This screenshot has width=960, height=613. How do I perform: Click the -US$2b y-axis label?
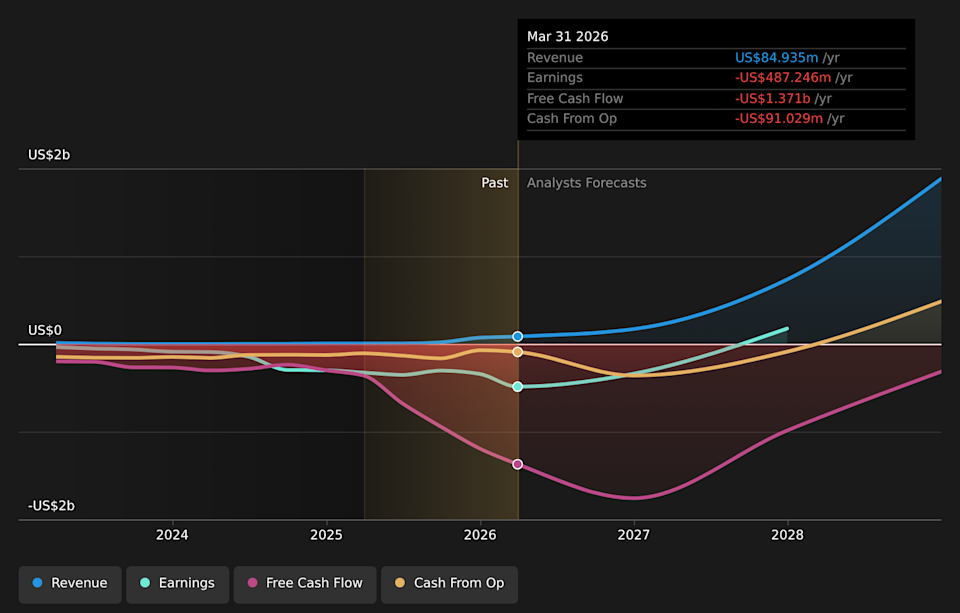[x=51, y=506]
